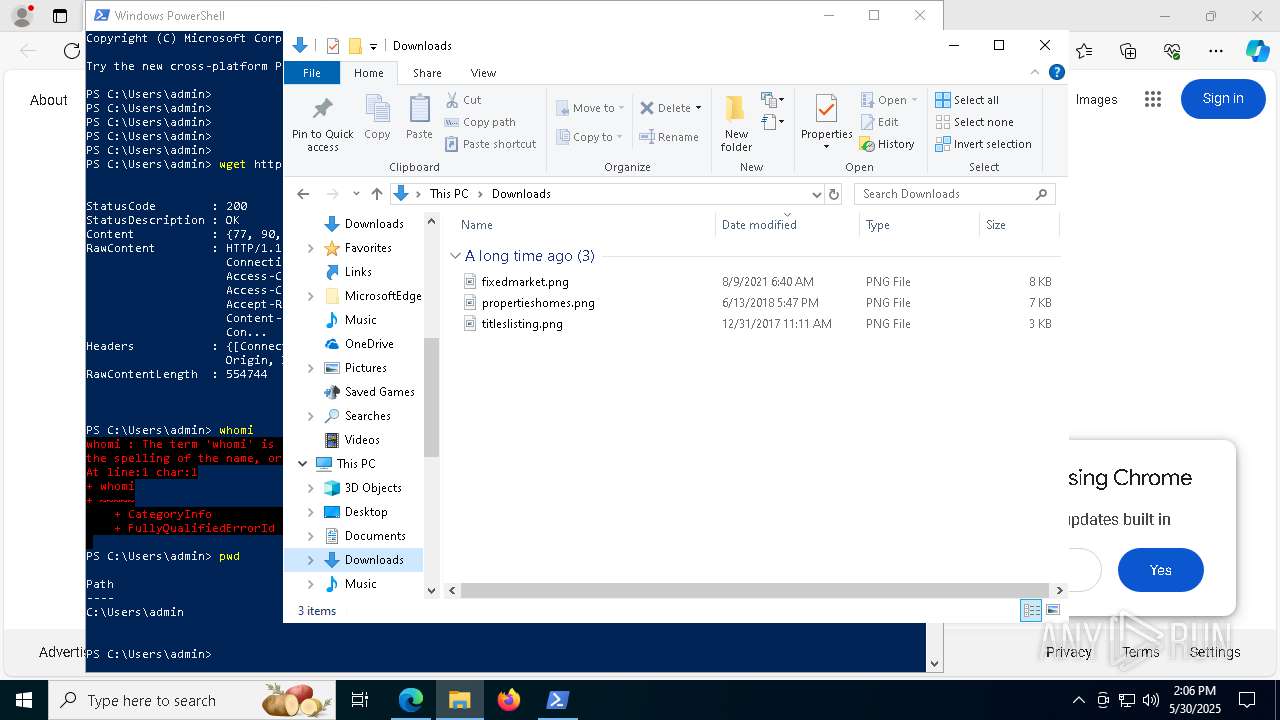Click Pin to Quick access icon
The image size is (1280, 720).
[x=322, y=123]
